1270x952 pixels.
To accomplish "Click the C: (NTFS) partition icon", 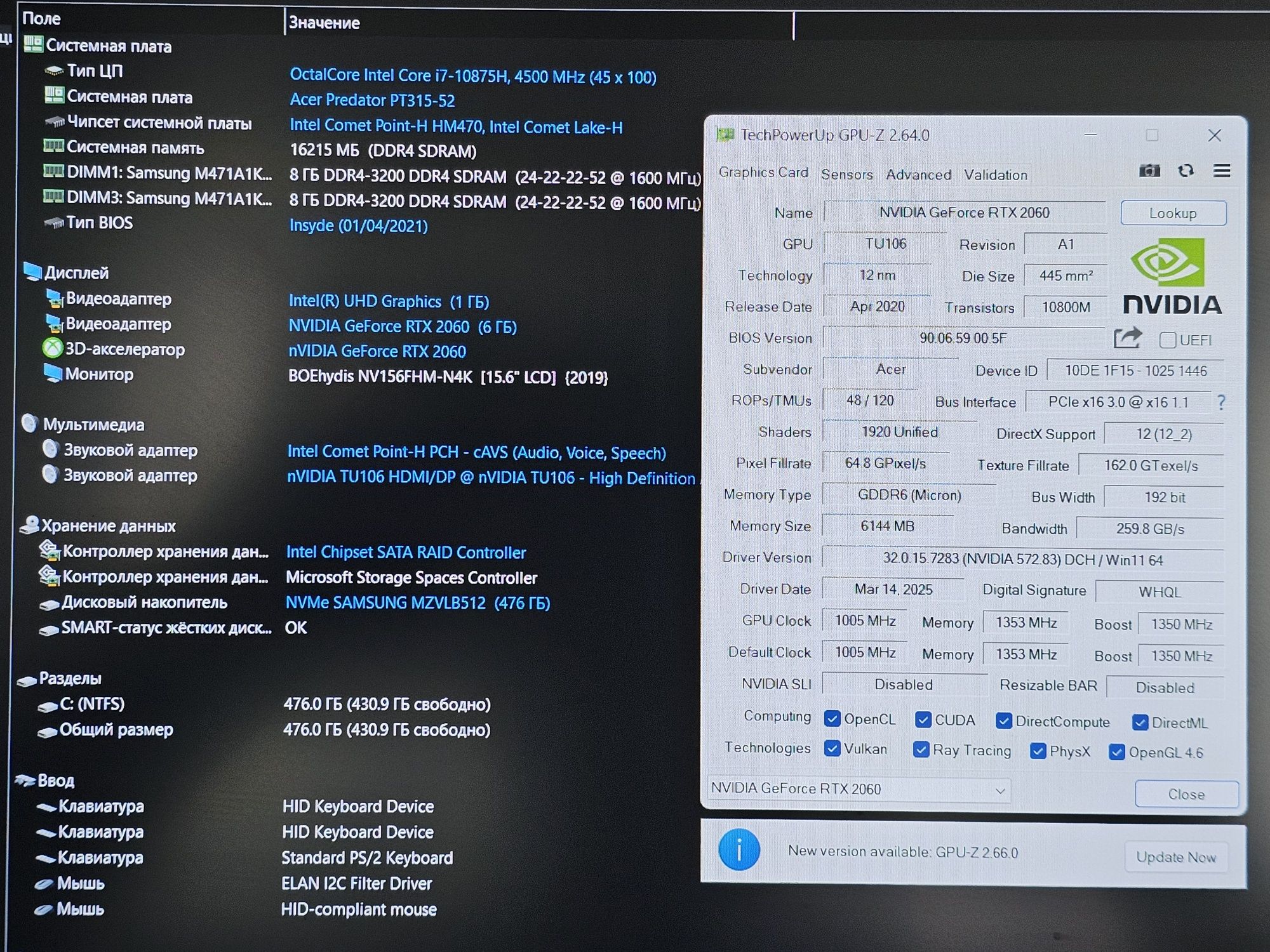I will (48, 706).
